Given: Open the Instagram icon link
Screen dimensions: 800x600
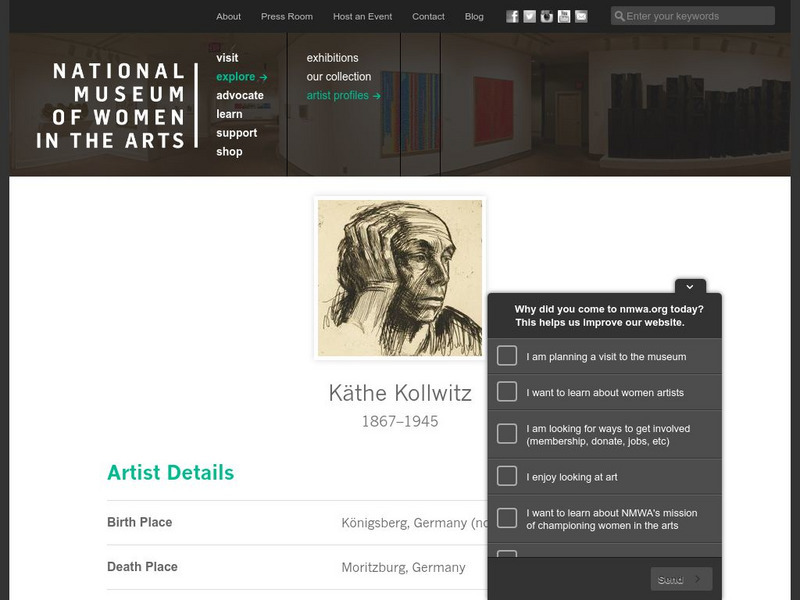Looking at the screenshot, I should pyautogui.click(x=547, y=16).
